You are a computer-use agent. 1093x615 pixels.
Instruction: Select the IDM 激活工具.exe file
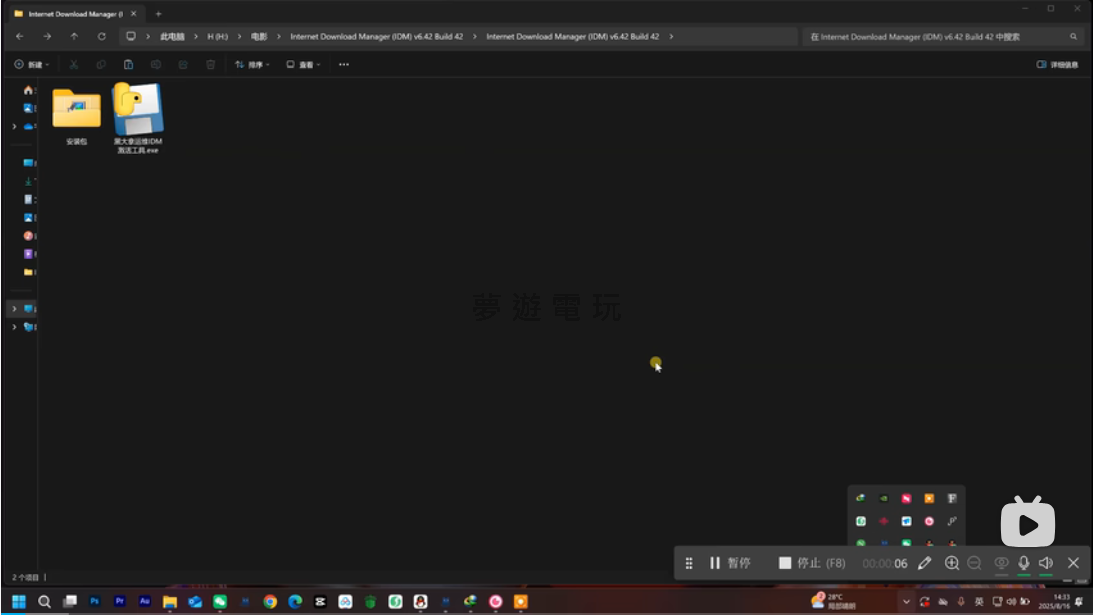(138, 117)
